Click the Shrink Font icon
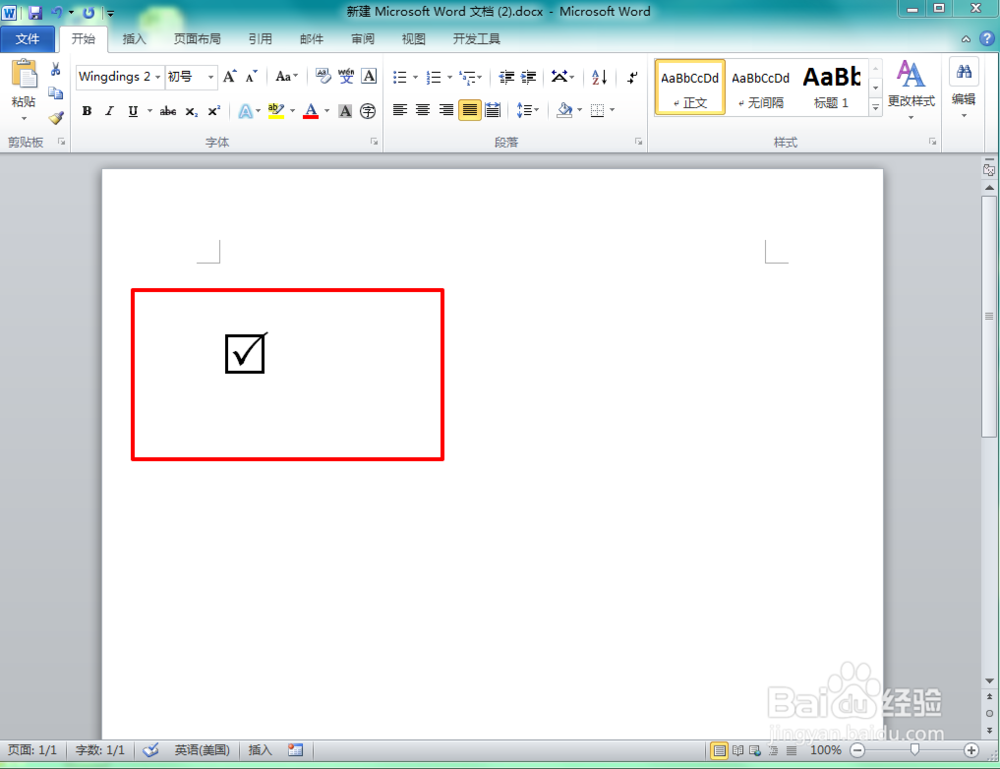Viewport: 1000px width, 769px height. (x=252, y=77)
